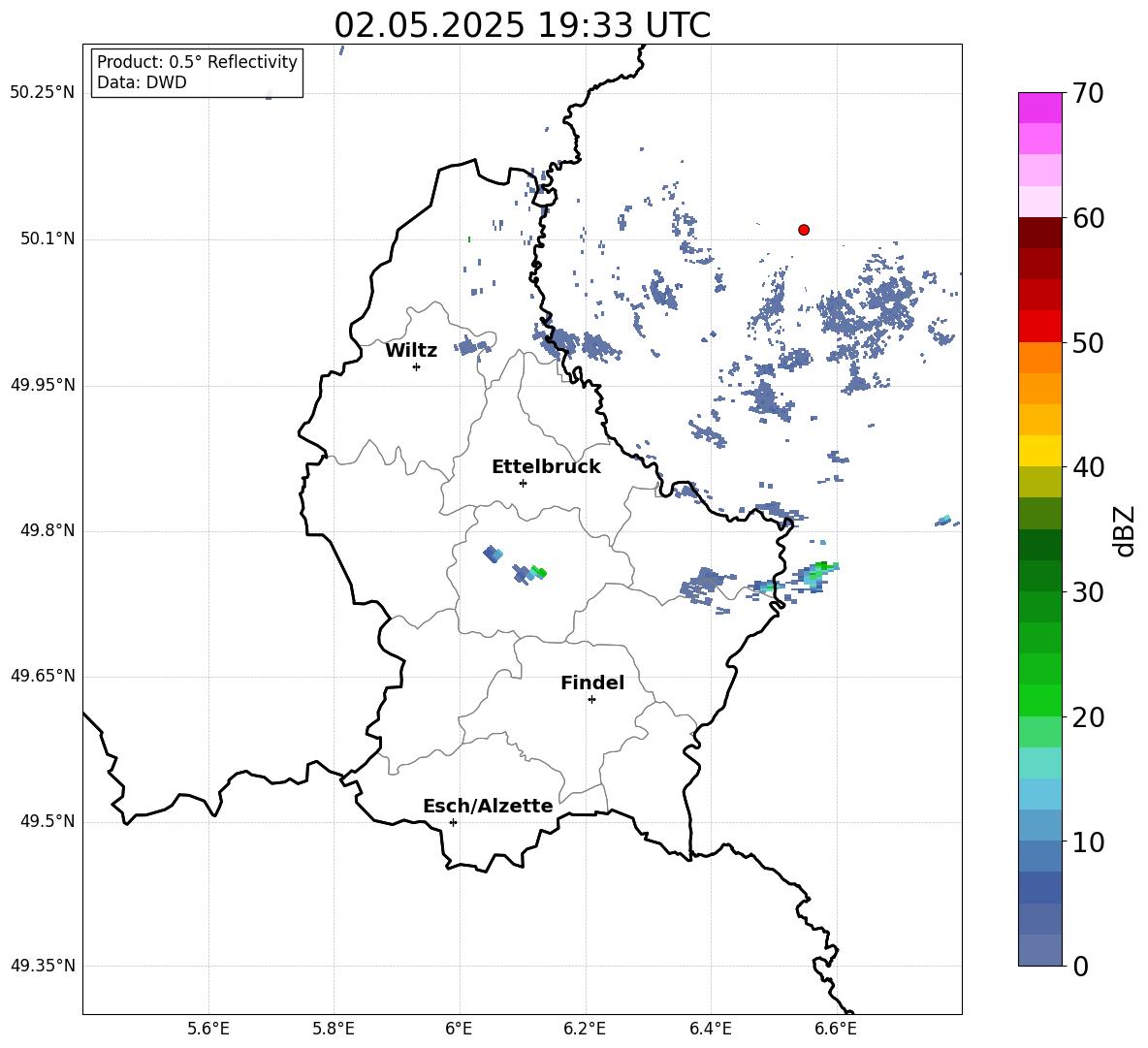Click the 5.8°E longitude label
1148x1048 pixels.
334,1030
